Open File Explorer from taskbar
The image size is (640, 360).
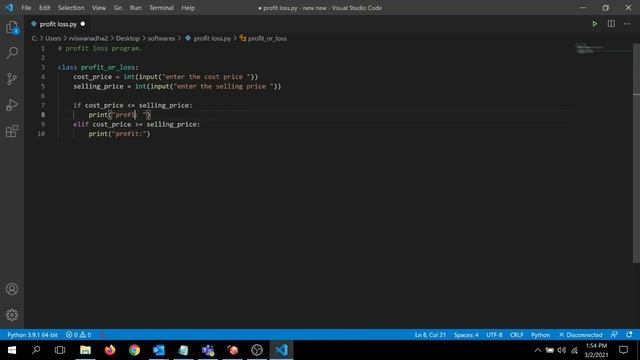[x=85, y=350]
